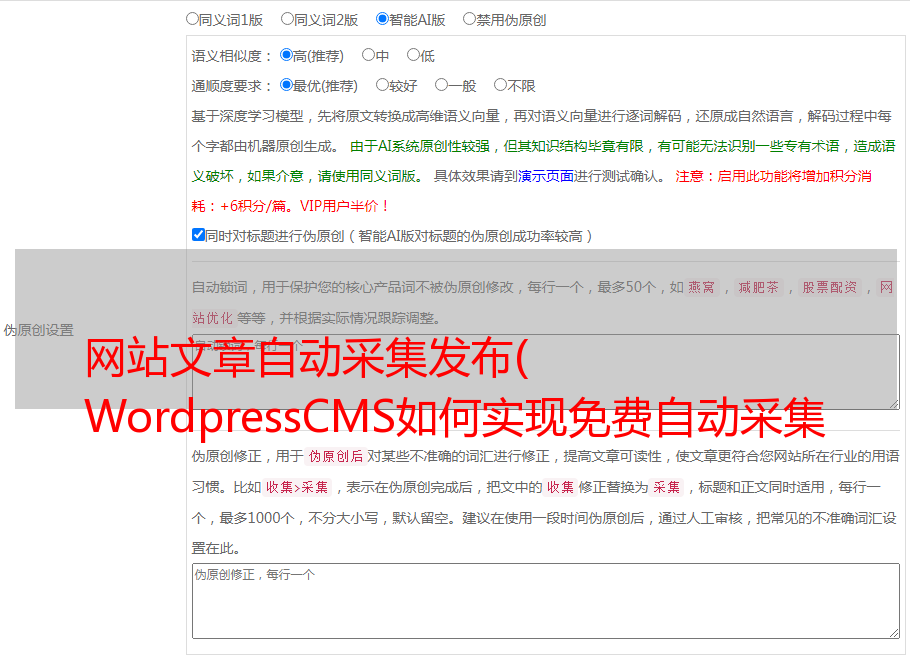The image size is (911, 658).
Task: Click the 站优化 example keyword
Action: pyautogui.click(x=212, y=318)
